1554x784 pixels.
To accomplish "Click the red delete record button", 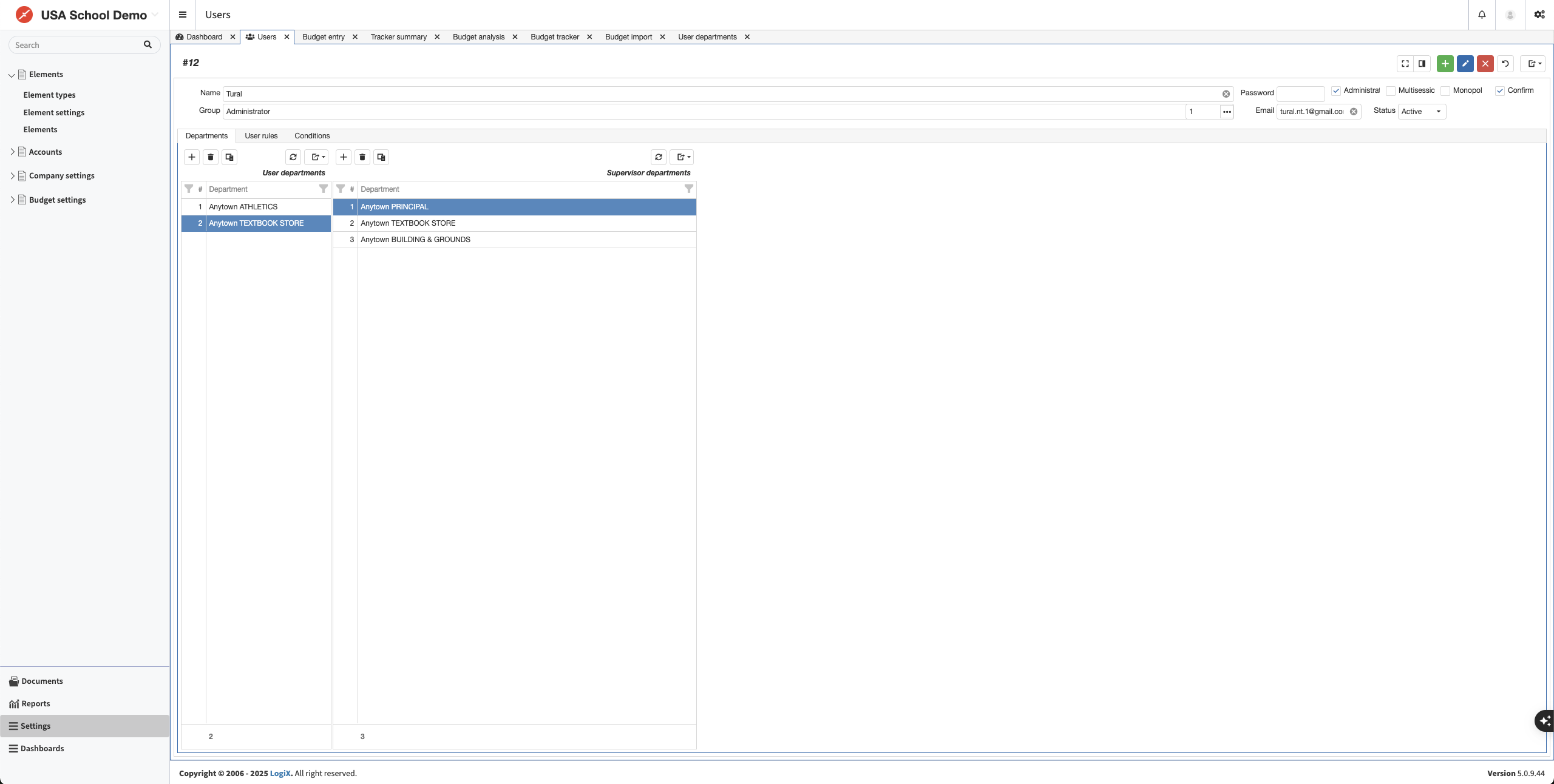I will (x=1485, y=63).
